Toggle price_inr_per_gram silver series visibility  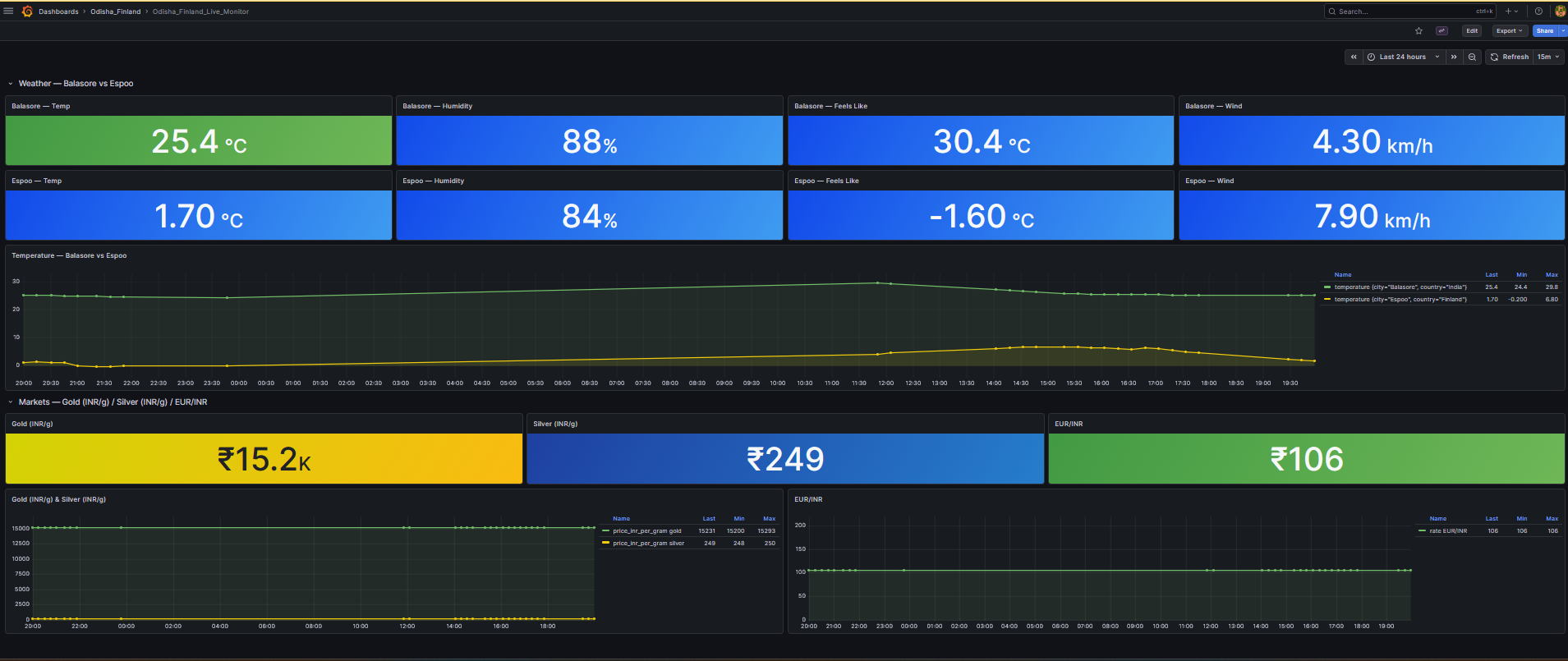pyautogui.click(x=648, y=544)
